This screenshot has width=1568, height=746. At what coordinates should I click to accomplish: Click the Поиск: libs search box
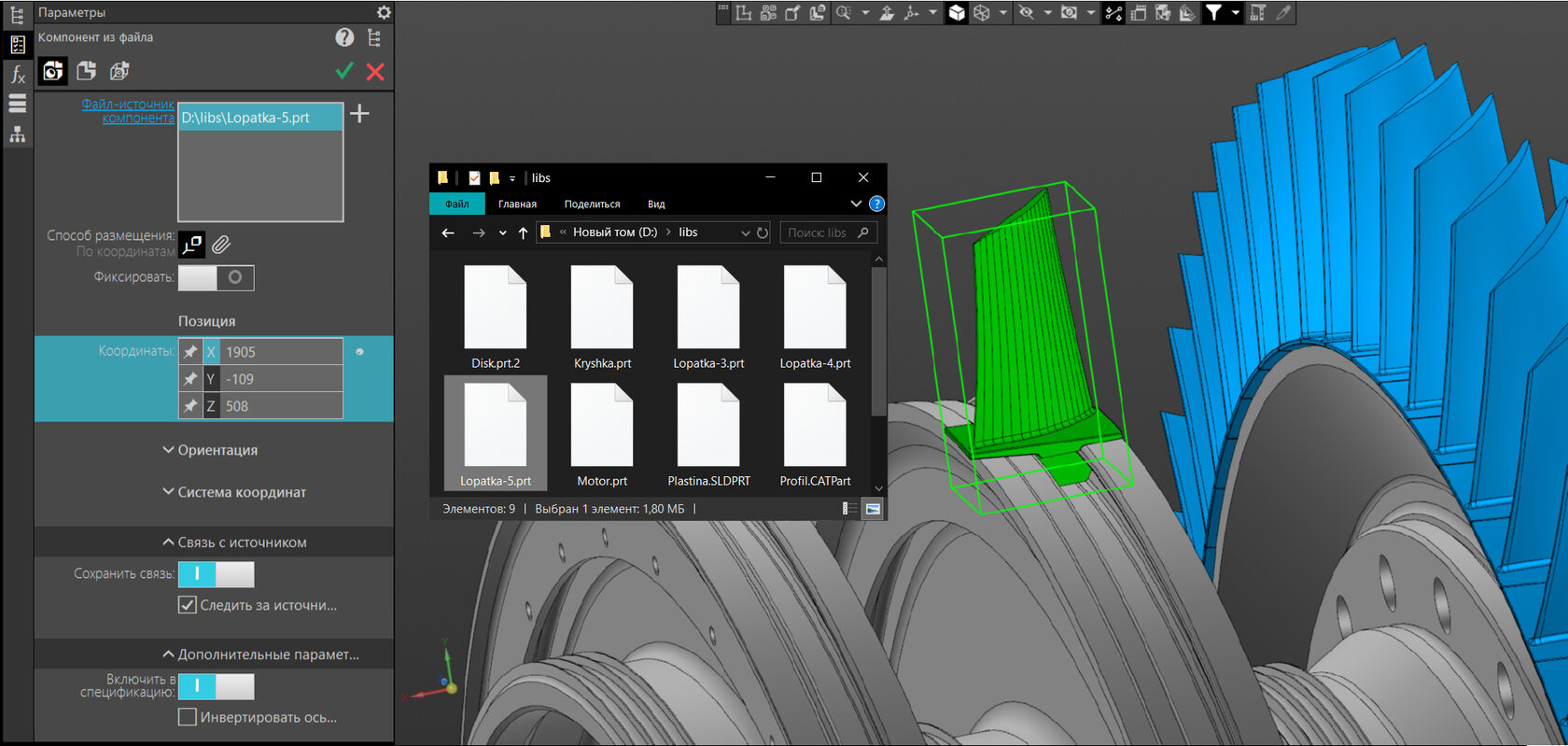point(829,232)
